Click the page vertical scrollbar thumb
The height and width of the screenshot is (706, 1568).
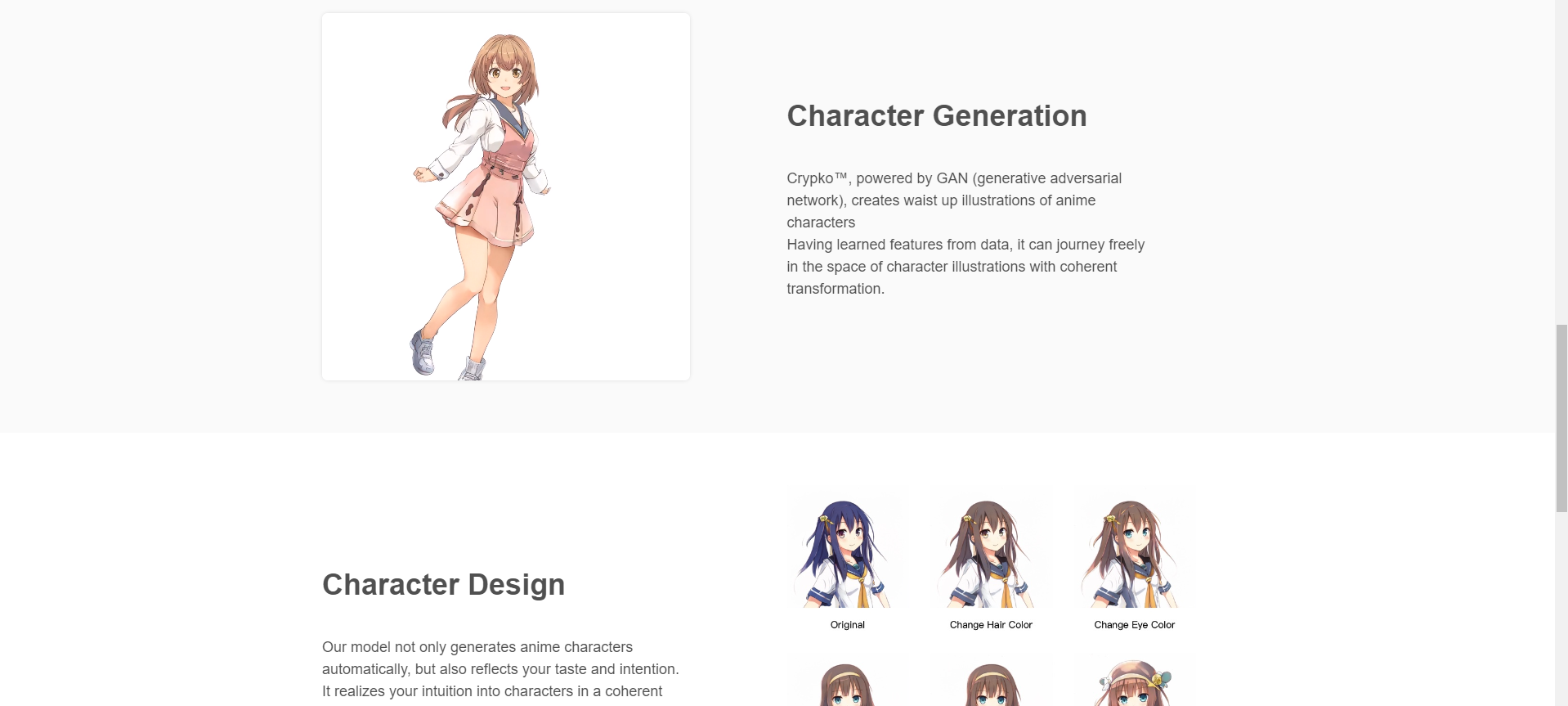(1561, 418)
